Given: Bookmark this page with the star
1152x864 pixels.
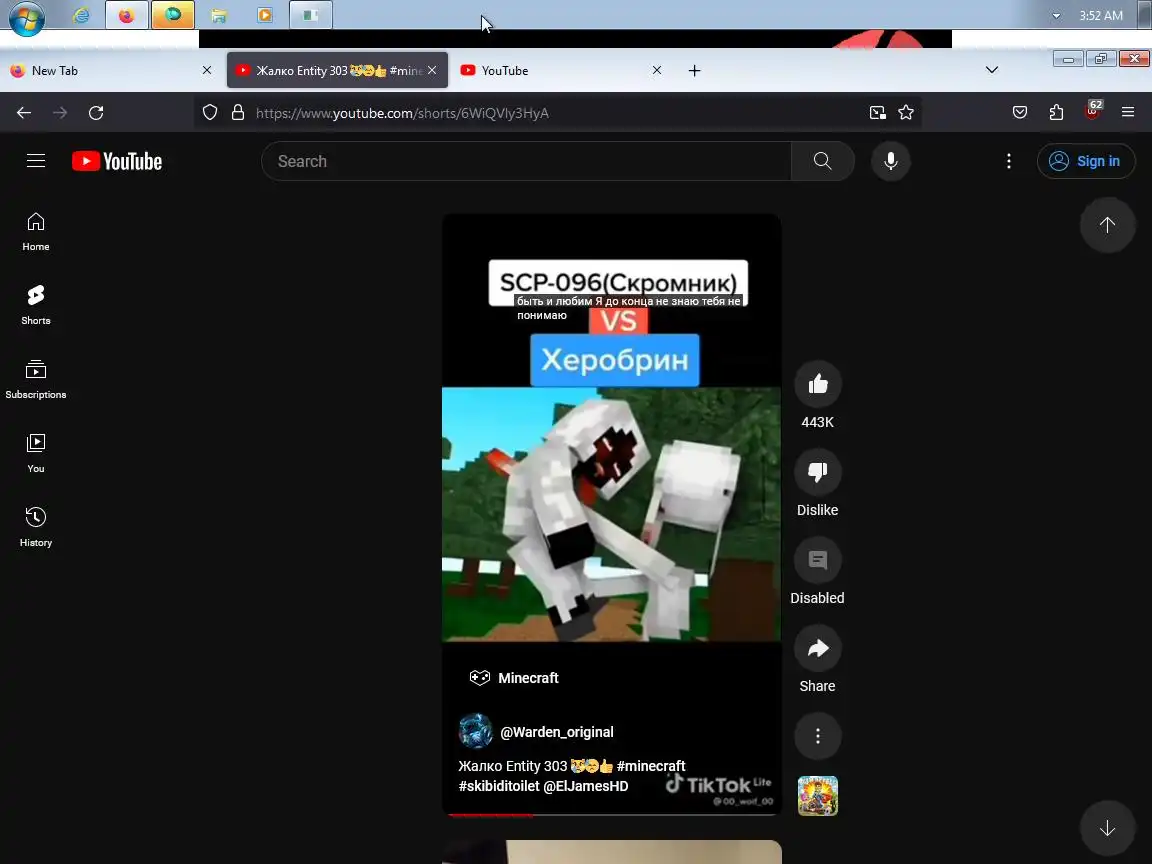Looking at the screenshot, I should click(906, 112).
